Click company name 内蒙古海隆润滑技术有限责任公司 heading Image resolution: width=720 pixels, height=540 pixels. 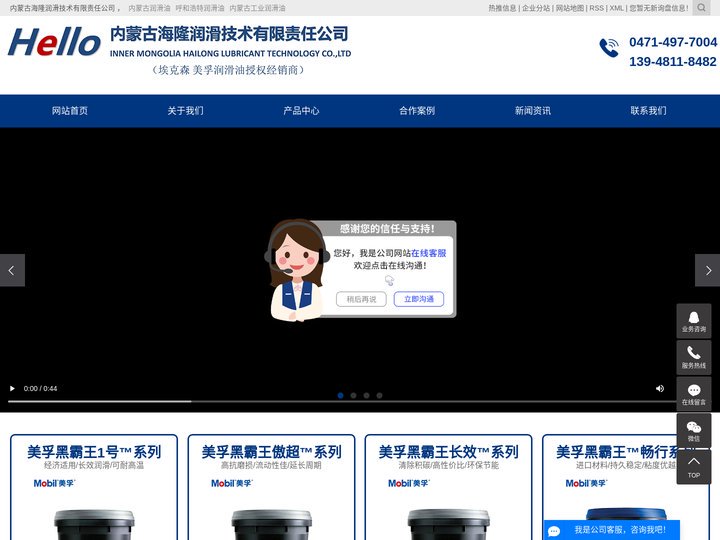coord(229,34)
